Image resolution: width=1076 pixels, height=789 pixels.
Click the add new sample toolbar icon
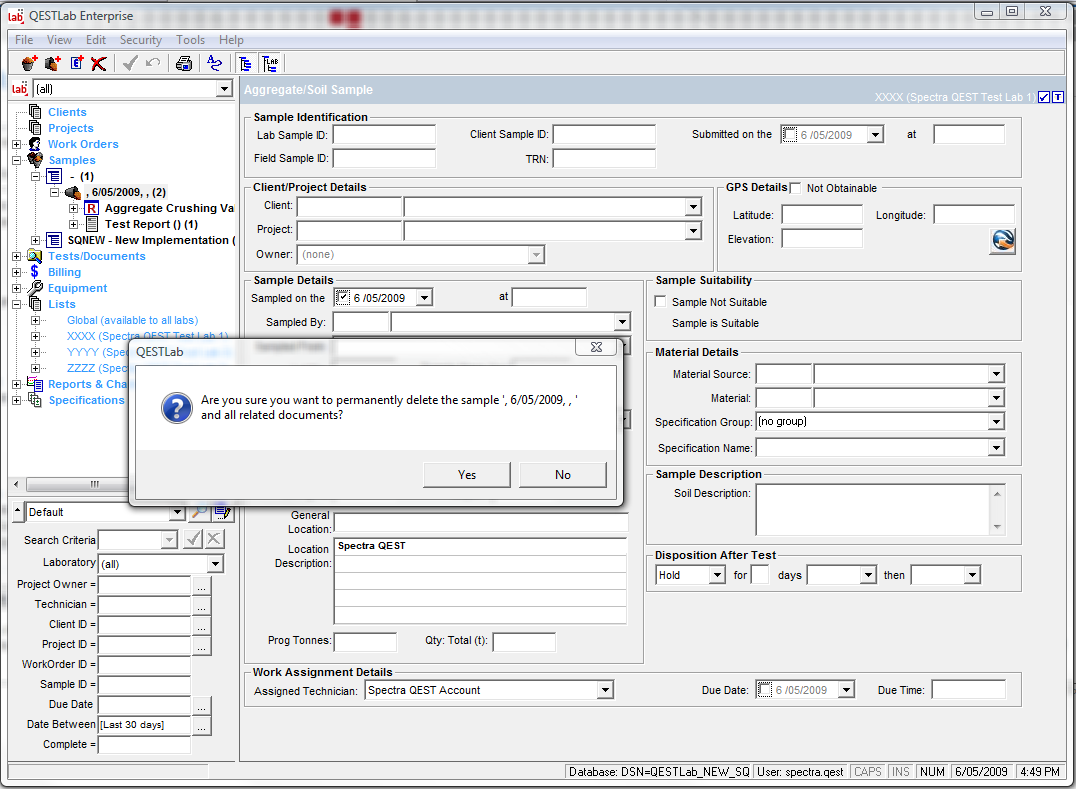pyautogui.click(x=29, y=64)
